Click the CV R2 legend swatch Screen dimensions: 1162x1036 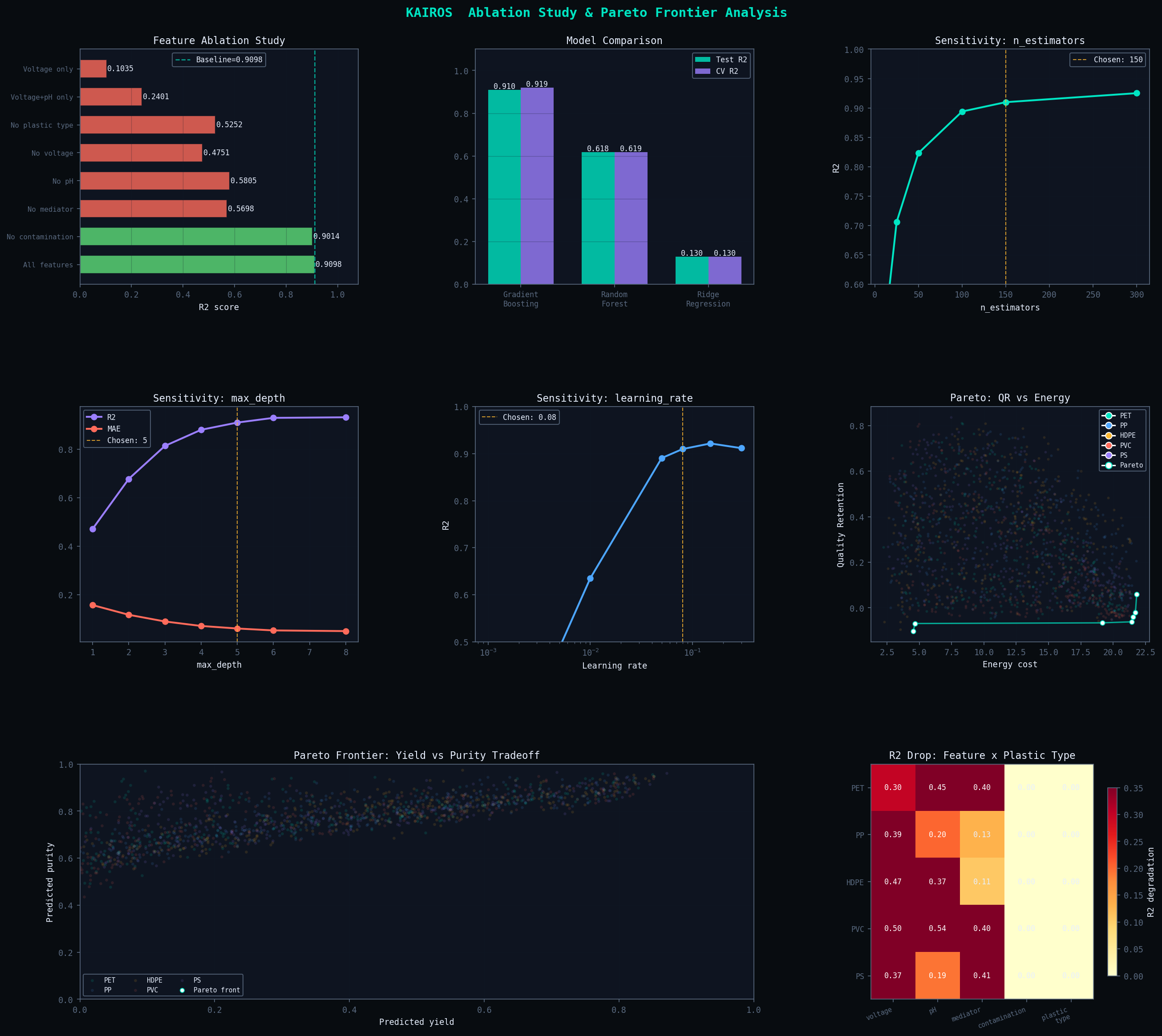click(702, 71)
